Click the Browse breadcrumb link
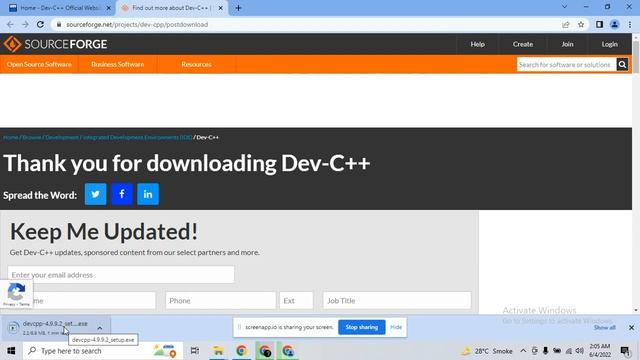 click(x=32, y=137)
